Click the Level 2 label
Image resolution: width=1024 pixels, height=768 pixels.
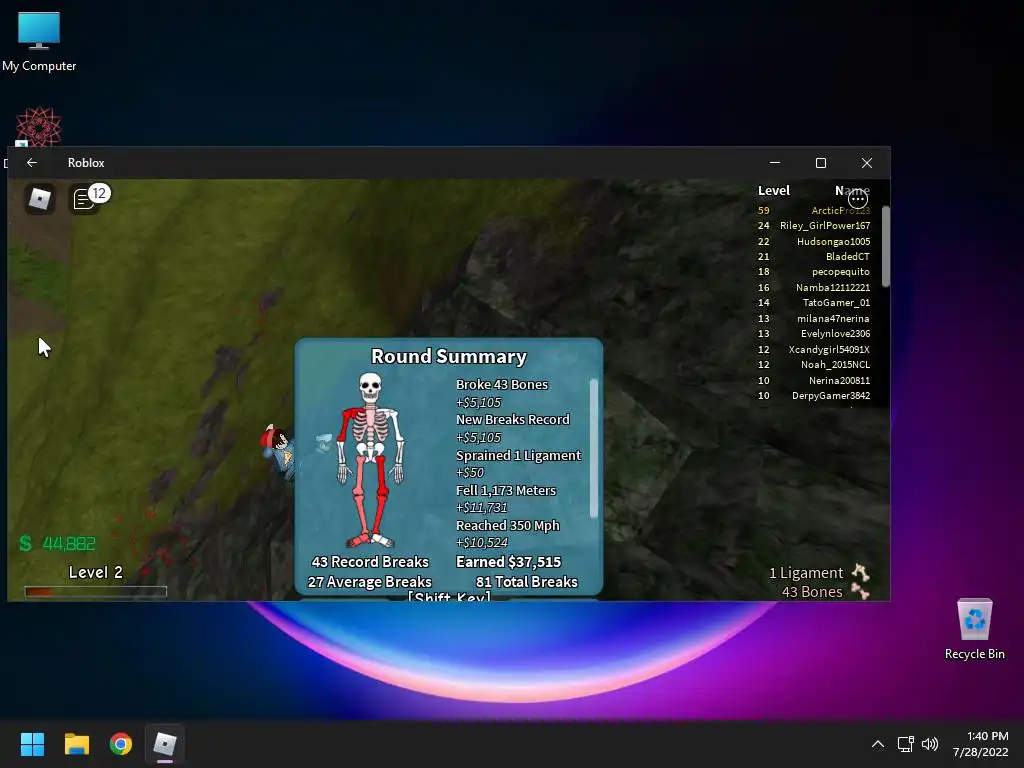click(x=95, y=572)
